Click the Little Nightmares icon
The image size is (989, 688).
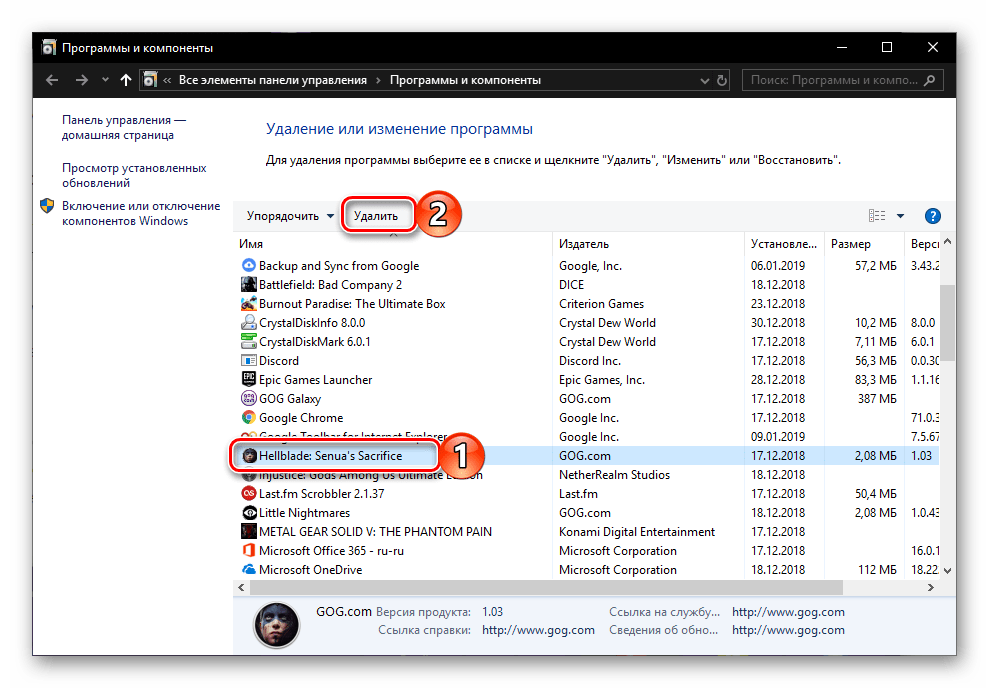tap(249, 513)
